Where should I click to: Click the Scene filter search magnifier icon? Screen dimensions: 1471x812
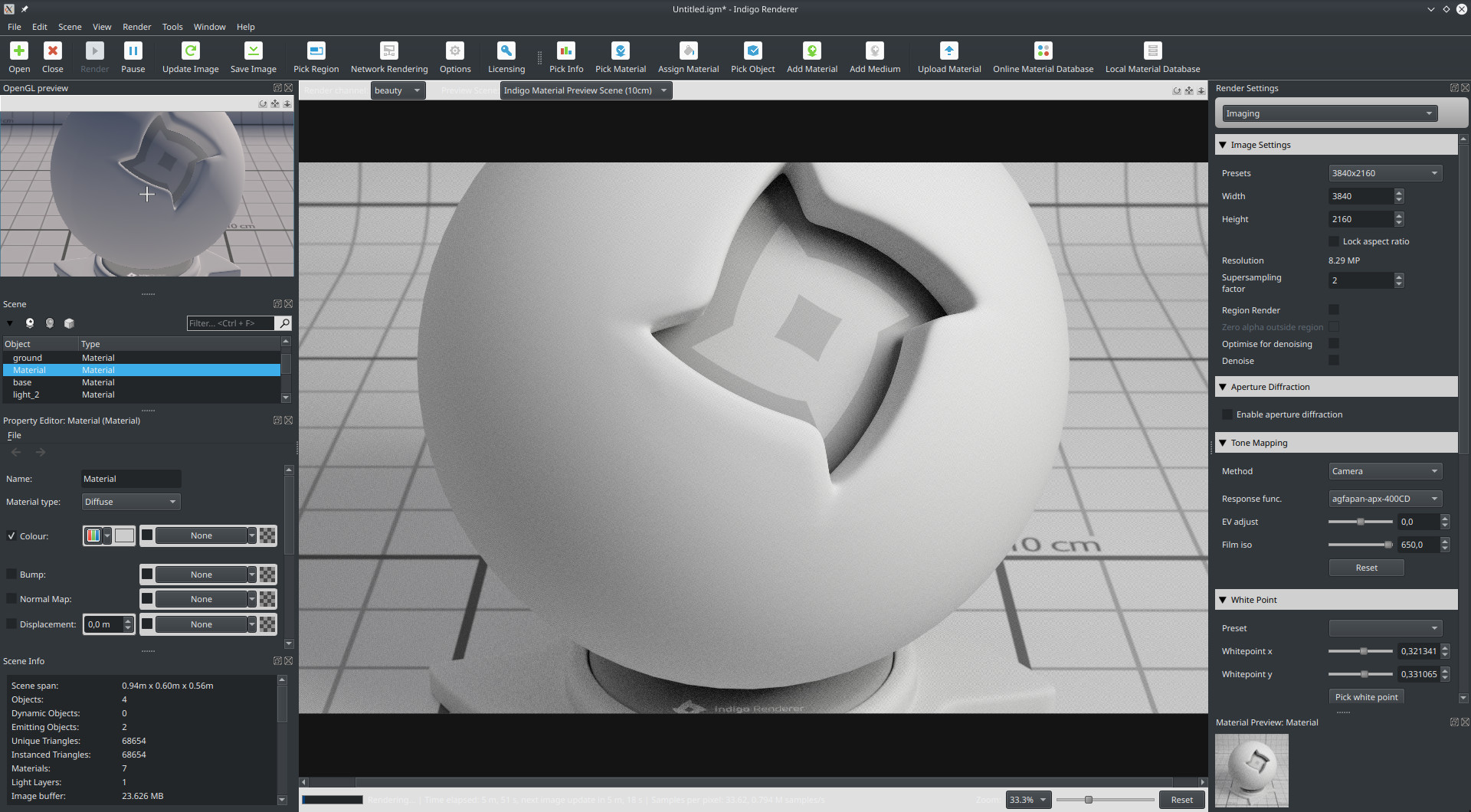click(x=283, y=323)
